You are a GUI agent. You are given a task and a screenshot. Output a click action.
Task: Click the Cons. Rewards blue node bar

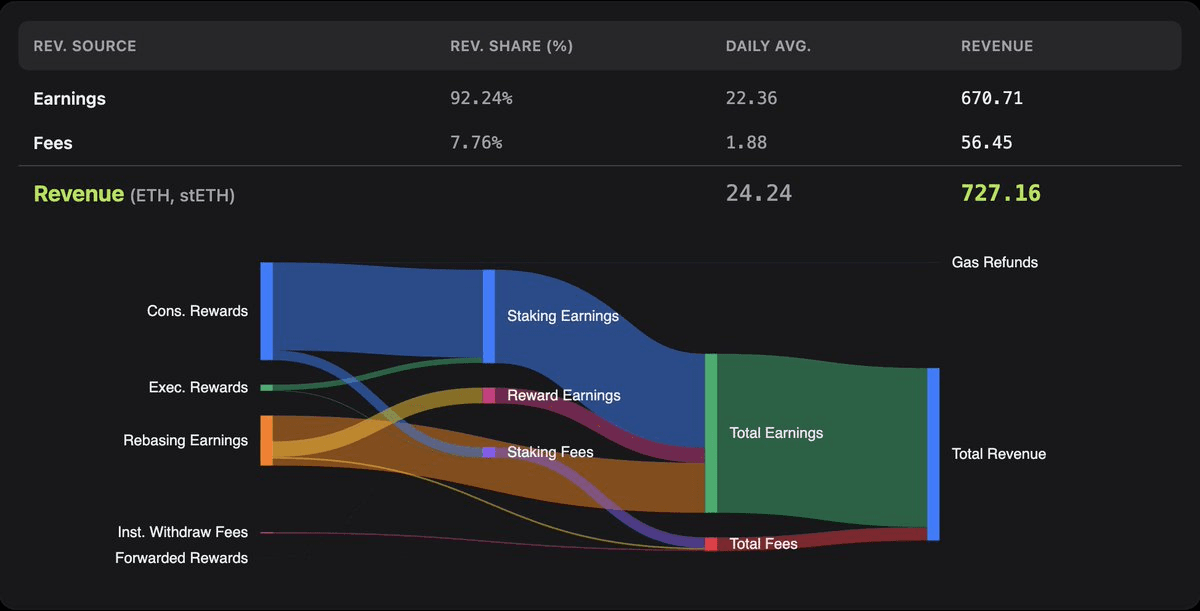point(267,310)
